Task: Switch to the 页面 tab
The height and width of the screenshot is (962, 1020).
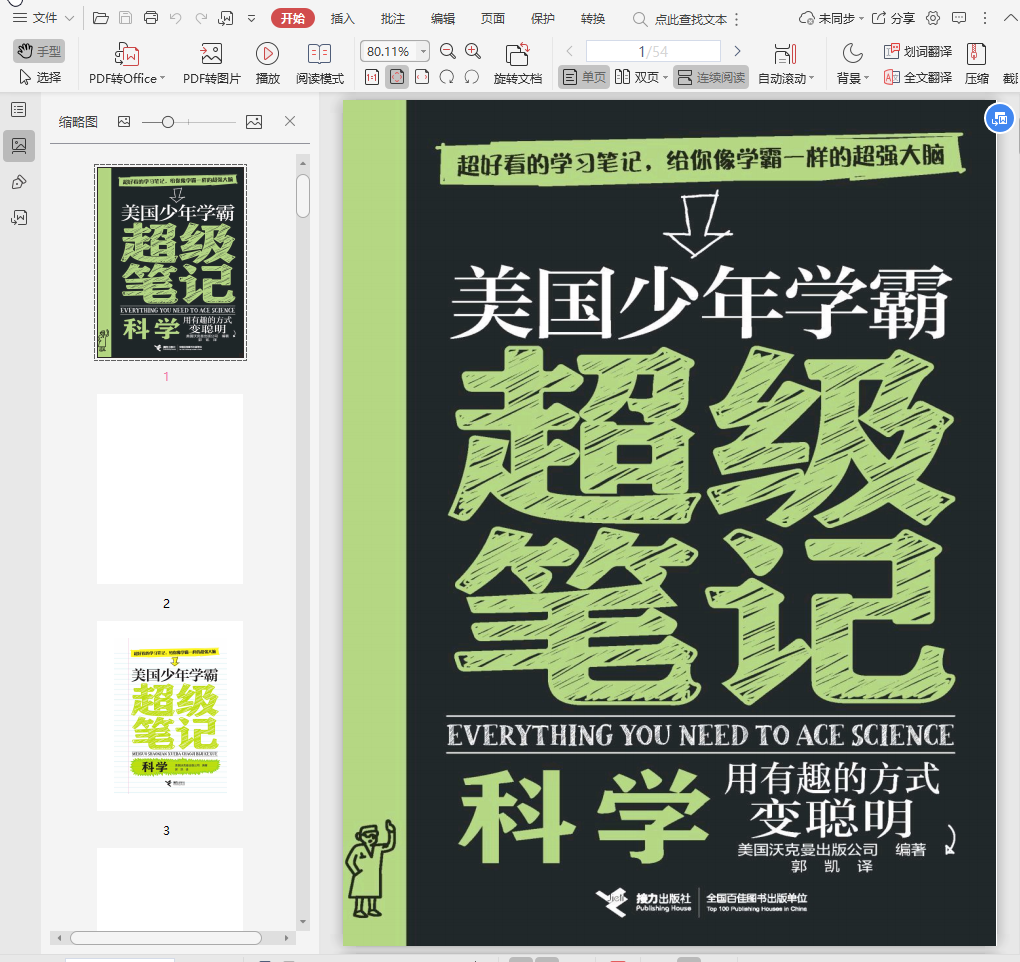Action: (492, 18)
